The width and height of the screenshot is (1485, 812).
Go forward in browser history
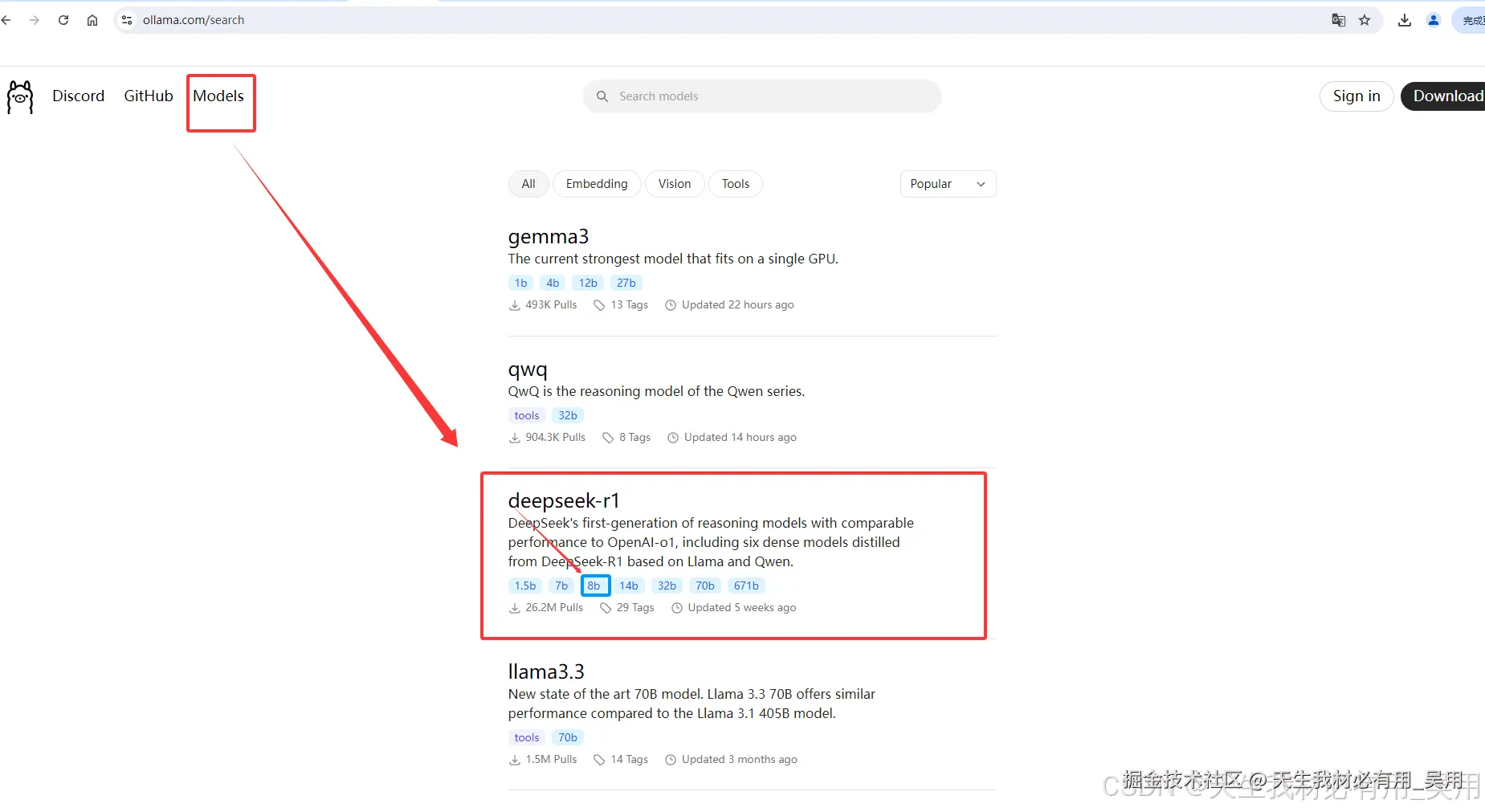[34, 20]
